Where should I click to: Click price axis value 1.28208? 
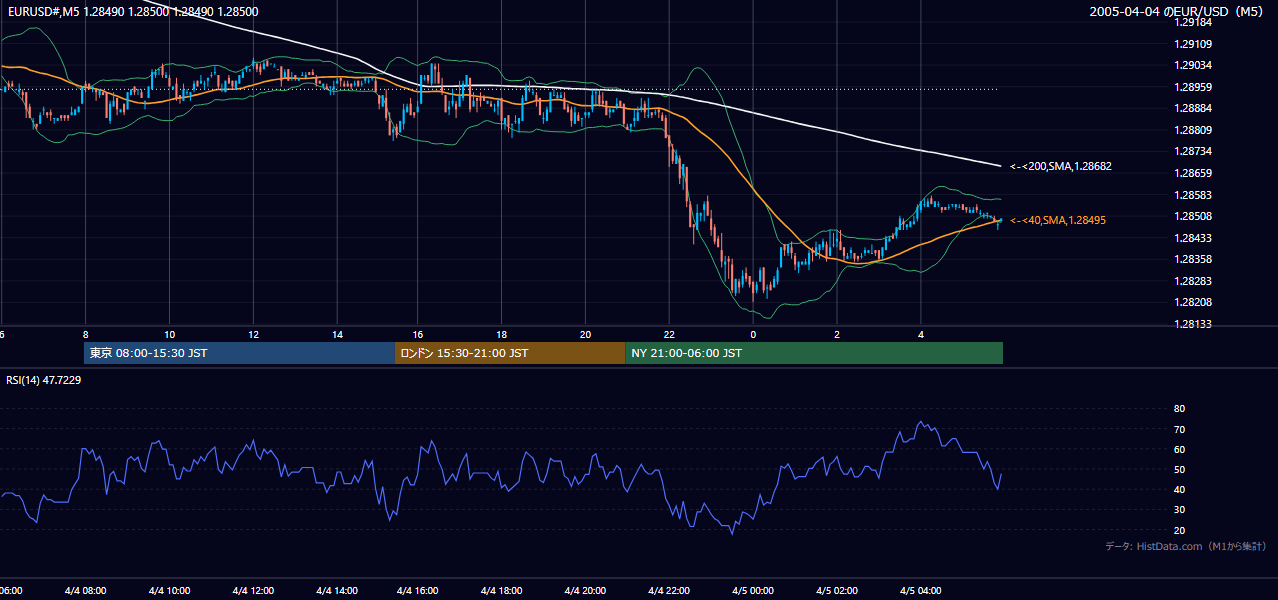(1194, 302)
